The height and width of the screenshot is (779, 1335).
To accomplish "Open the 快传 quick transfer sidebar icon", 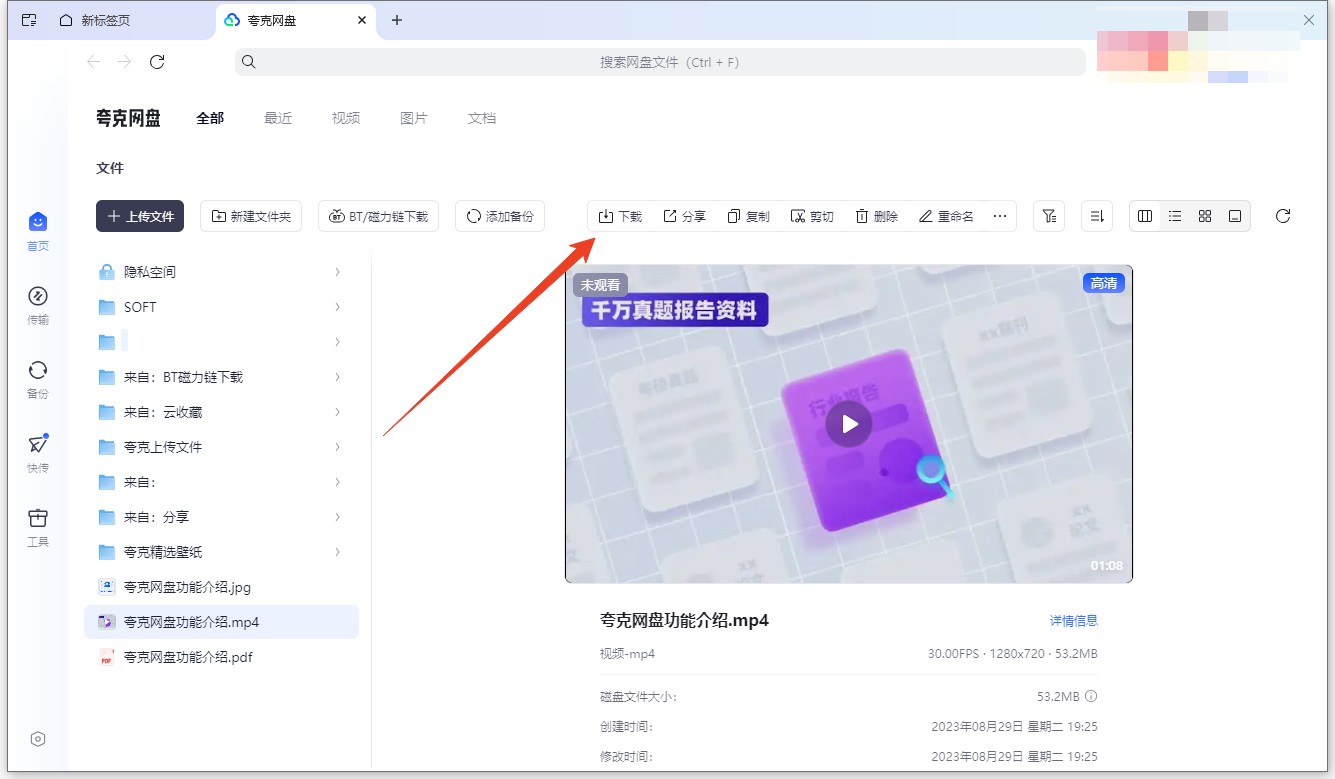I will coord(37,450).
